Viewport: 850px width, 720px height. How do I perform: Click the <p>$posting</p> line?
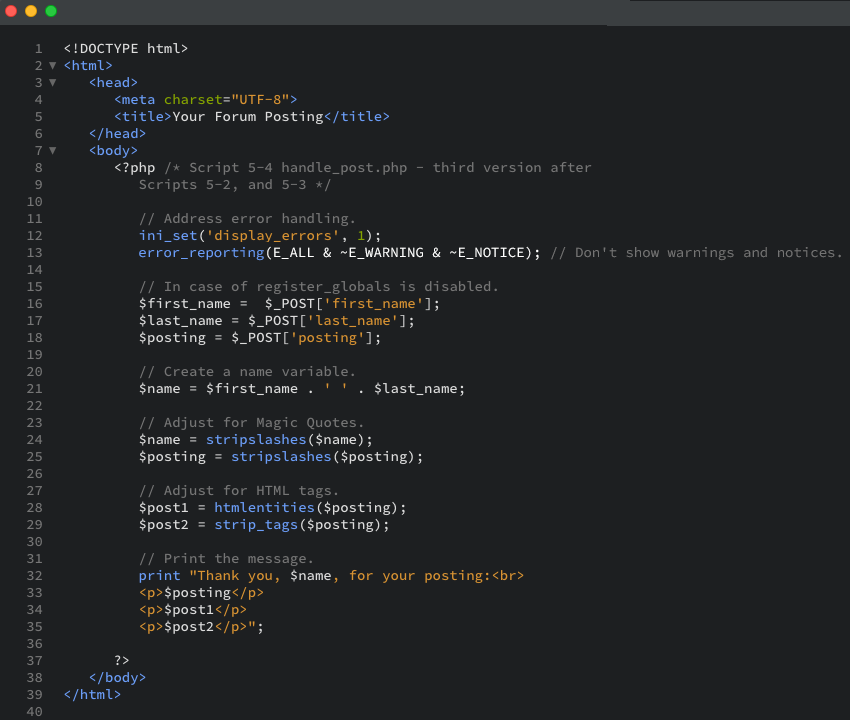point(201,593)
